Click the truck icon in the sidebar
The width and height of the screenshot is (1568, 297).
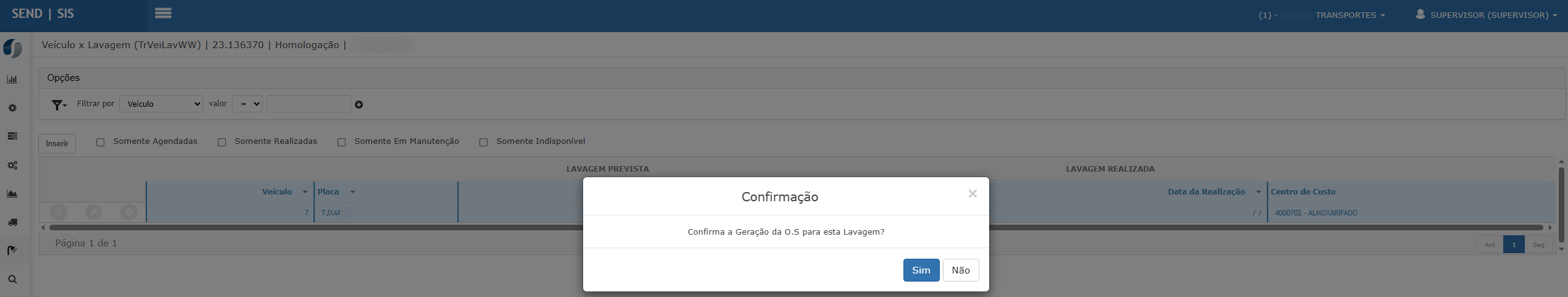click(x=12, y=222)
